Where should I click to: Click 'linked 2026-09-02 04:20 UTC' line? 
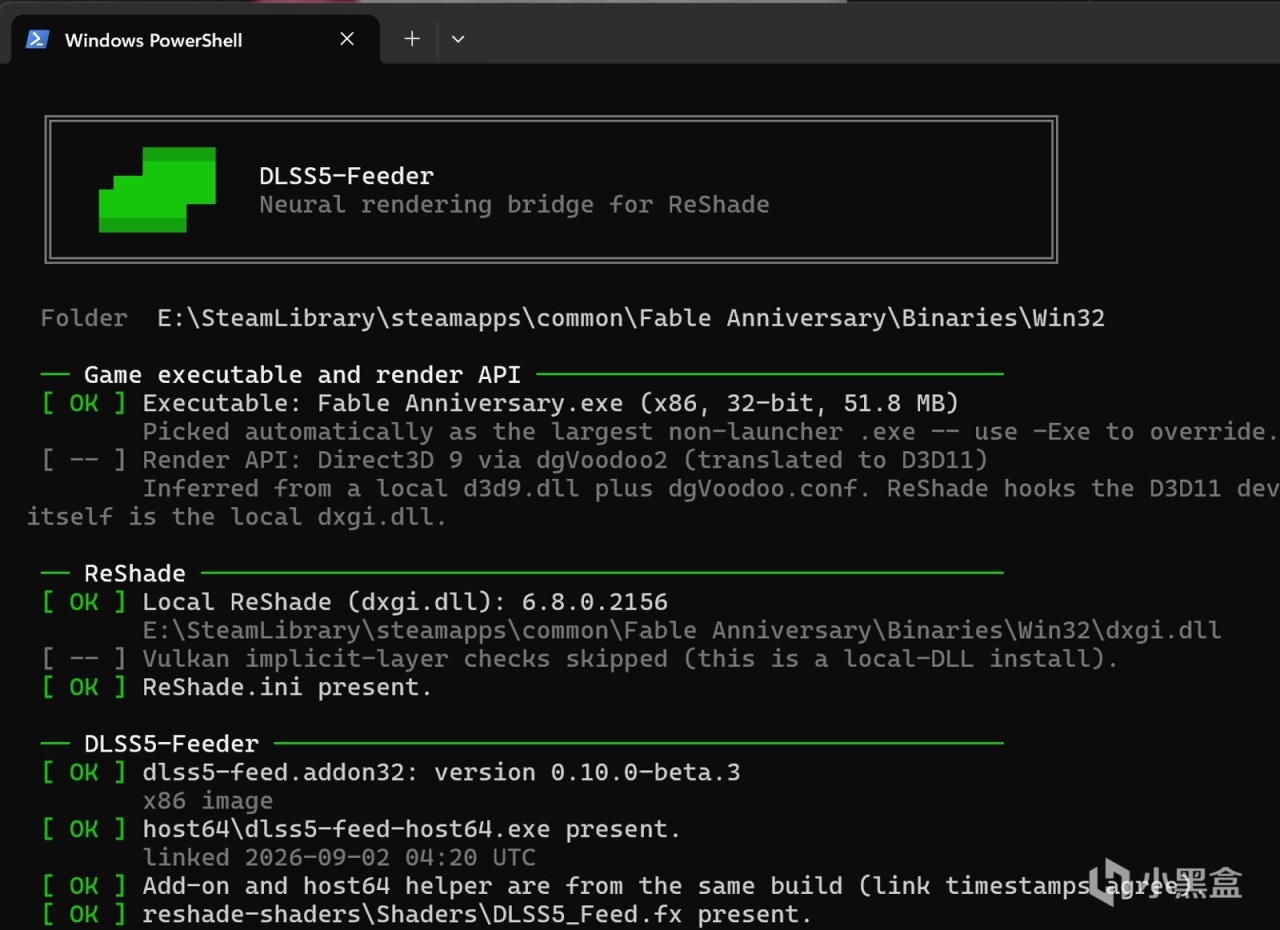point(339,858)
